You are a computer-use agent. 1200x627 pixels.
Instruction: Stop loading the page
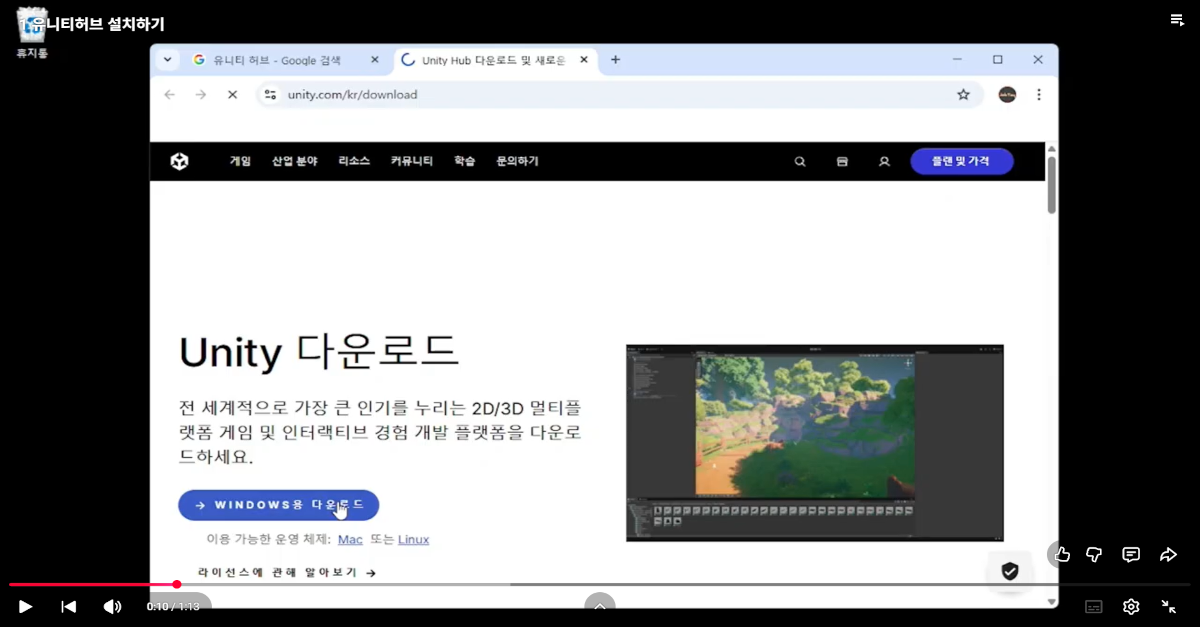point(232,94)
